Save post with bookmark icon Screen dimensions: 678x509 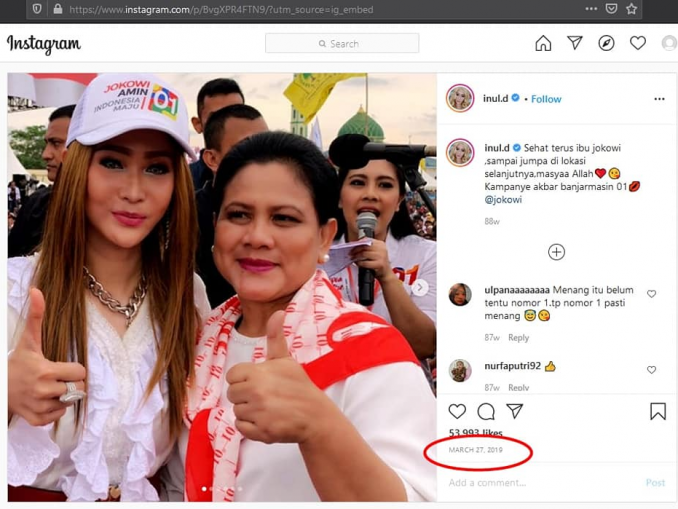658,411
